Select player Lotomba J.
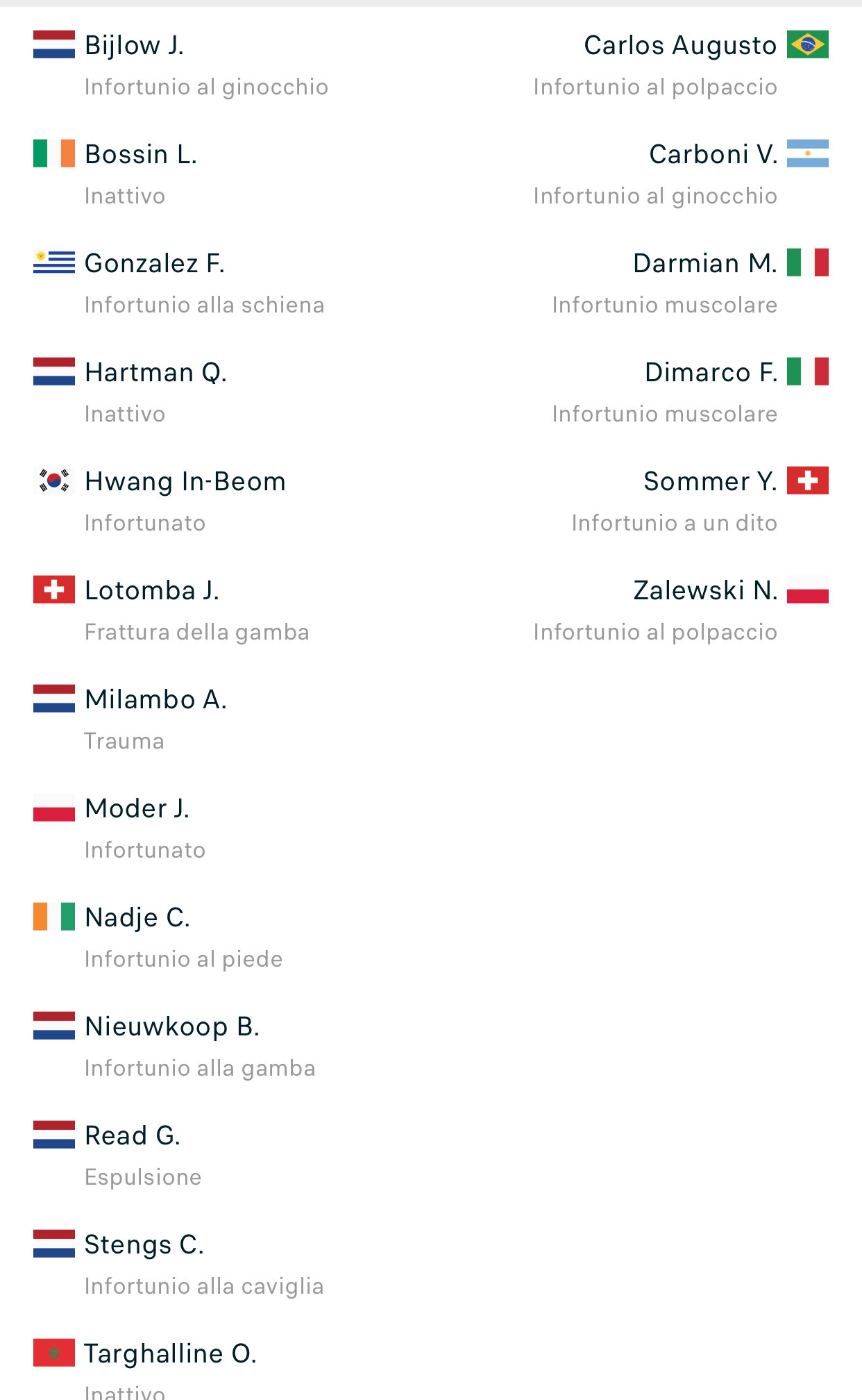This screenshot has height=1400, width=862. (x=152, y=590)
